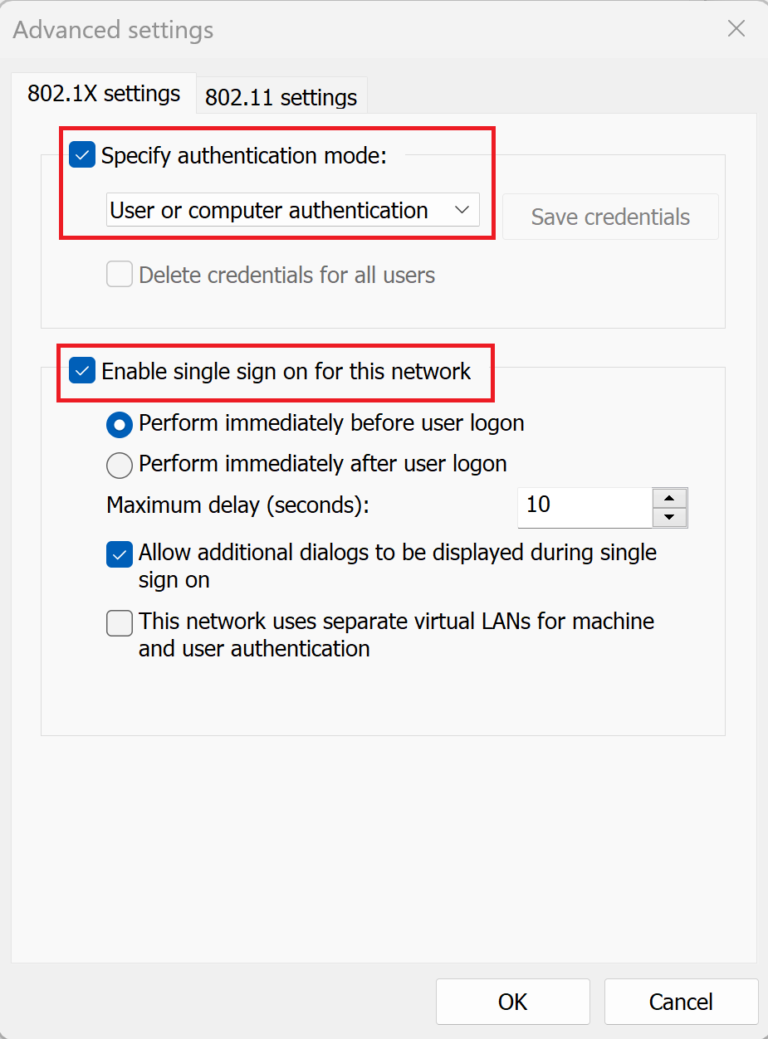Screen dimensions: 768x1039
Task: Cancel the Advanced settings dialog
Action: click(681, 1001)
